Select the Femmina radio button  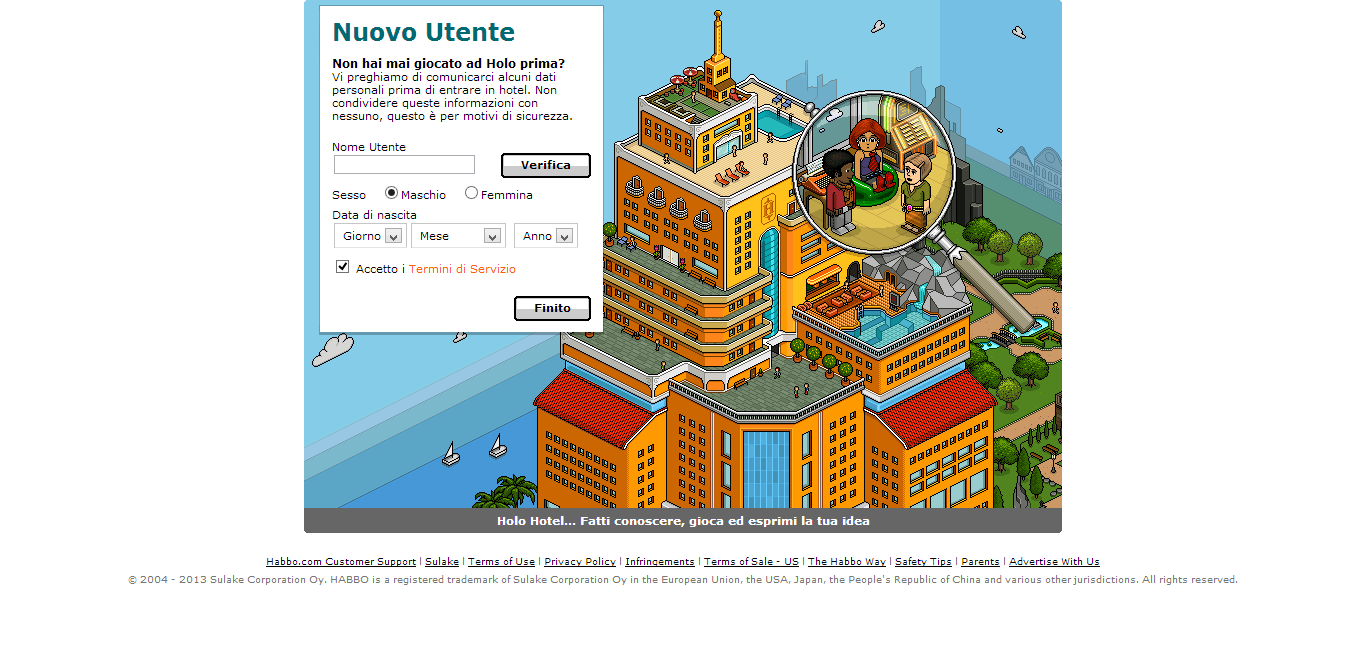[471, 193]
